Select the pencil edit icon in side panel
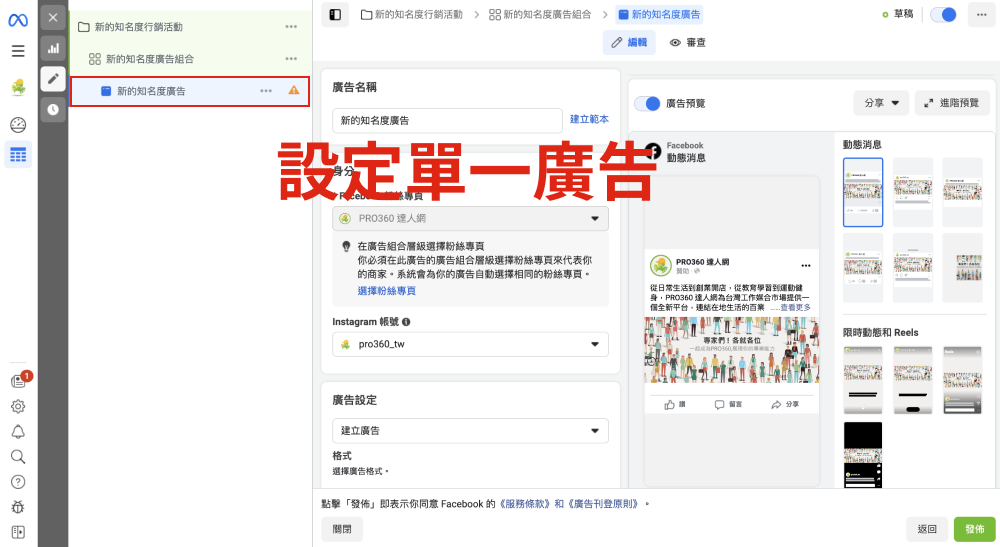This screenshot has width=1000, height=547. (53, 79)
